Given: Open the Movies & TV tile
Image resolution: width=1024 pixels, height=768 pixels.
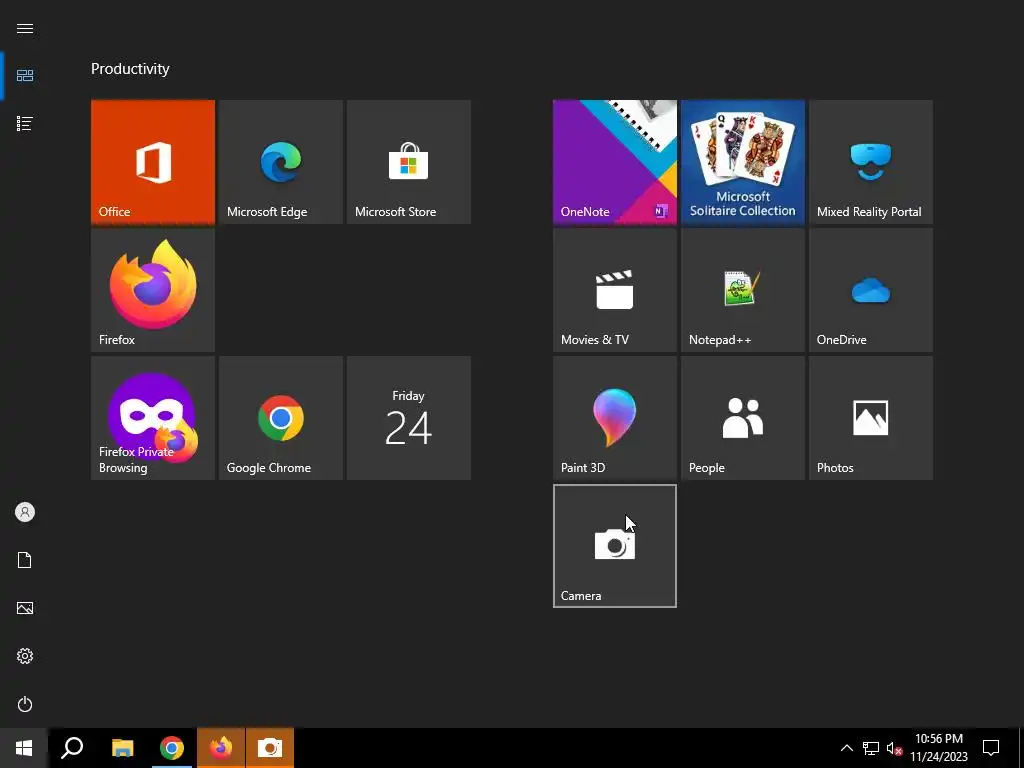Looking at the screenshot, I should click(x=615, y=290).
